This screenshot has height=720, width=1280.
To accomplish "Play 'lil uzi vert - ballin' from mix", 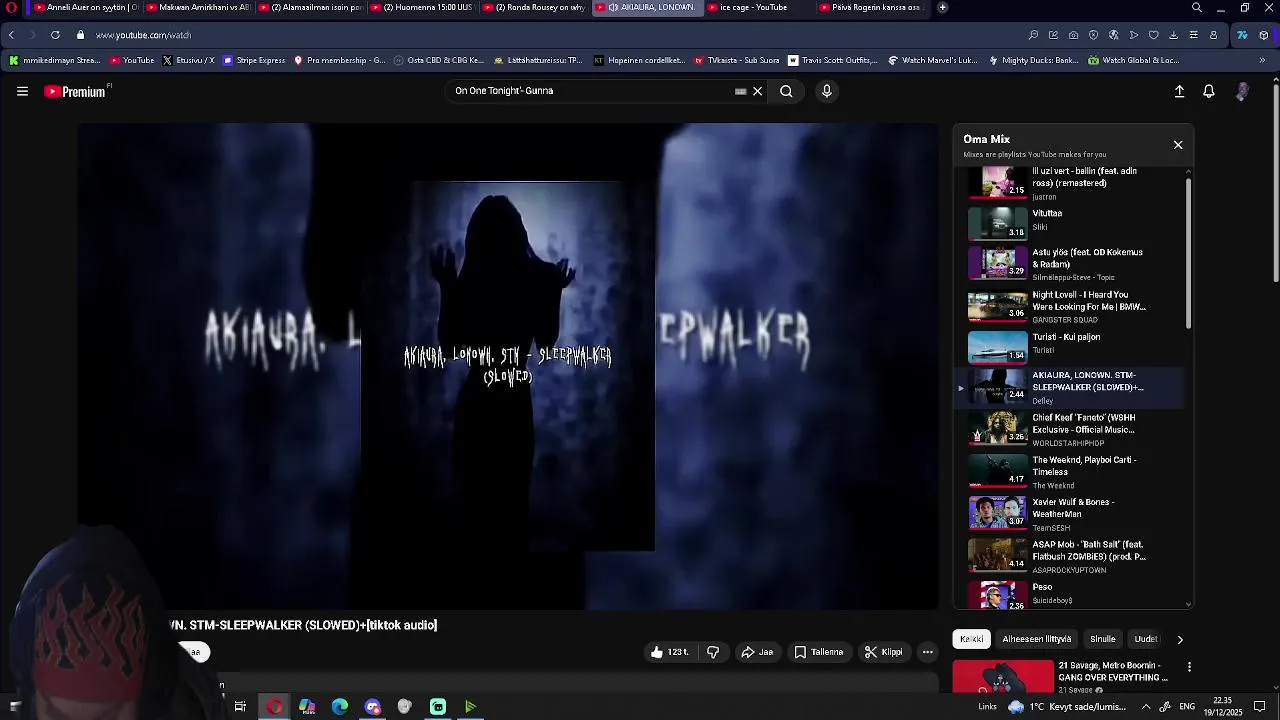I will (1069, 183).
